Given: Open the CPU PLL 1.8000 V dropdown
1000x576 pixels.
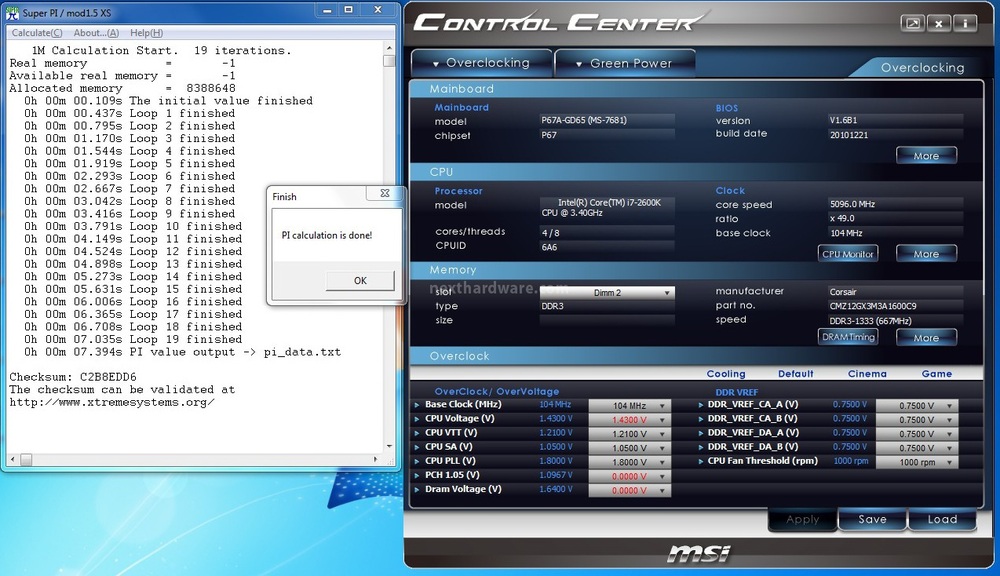Looking at the screenshot, I should (629, 462).
